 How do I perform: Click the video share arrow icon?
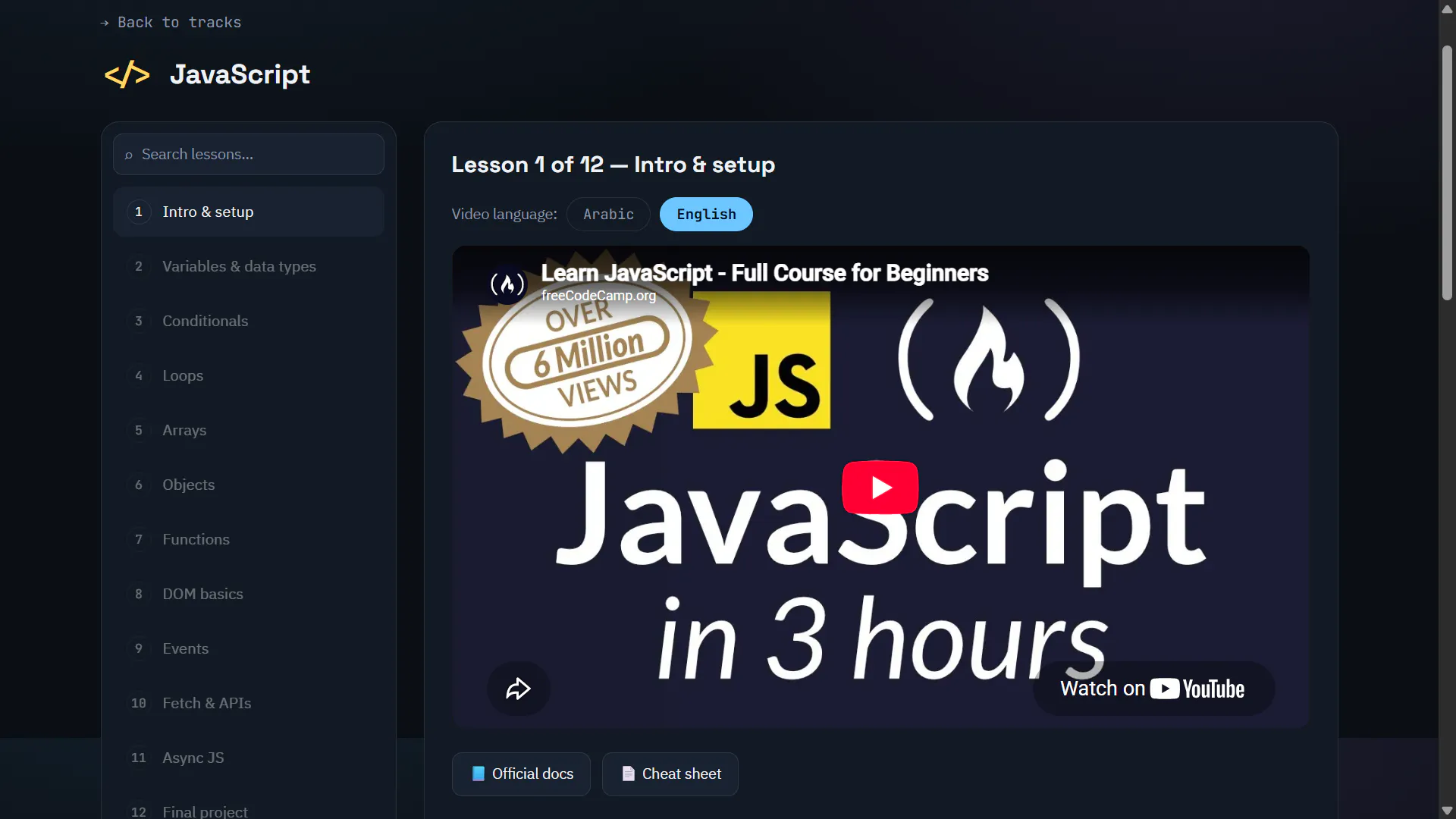[519, 689]
